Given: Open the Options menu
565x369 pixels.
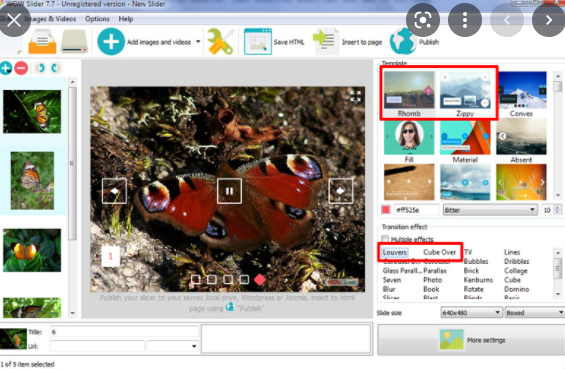Looking at the screenshot, I should point(97,19).
